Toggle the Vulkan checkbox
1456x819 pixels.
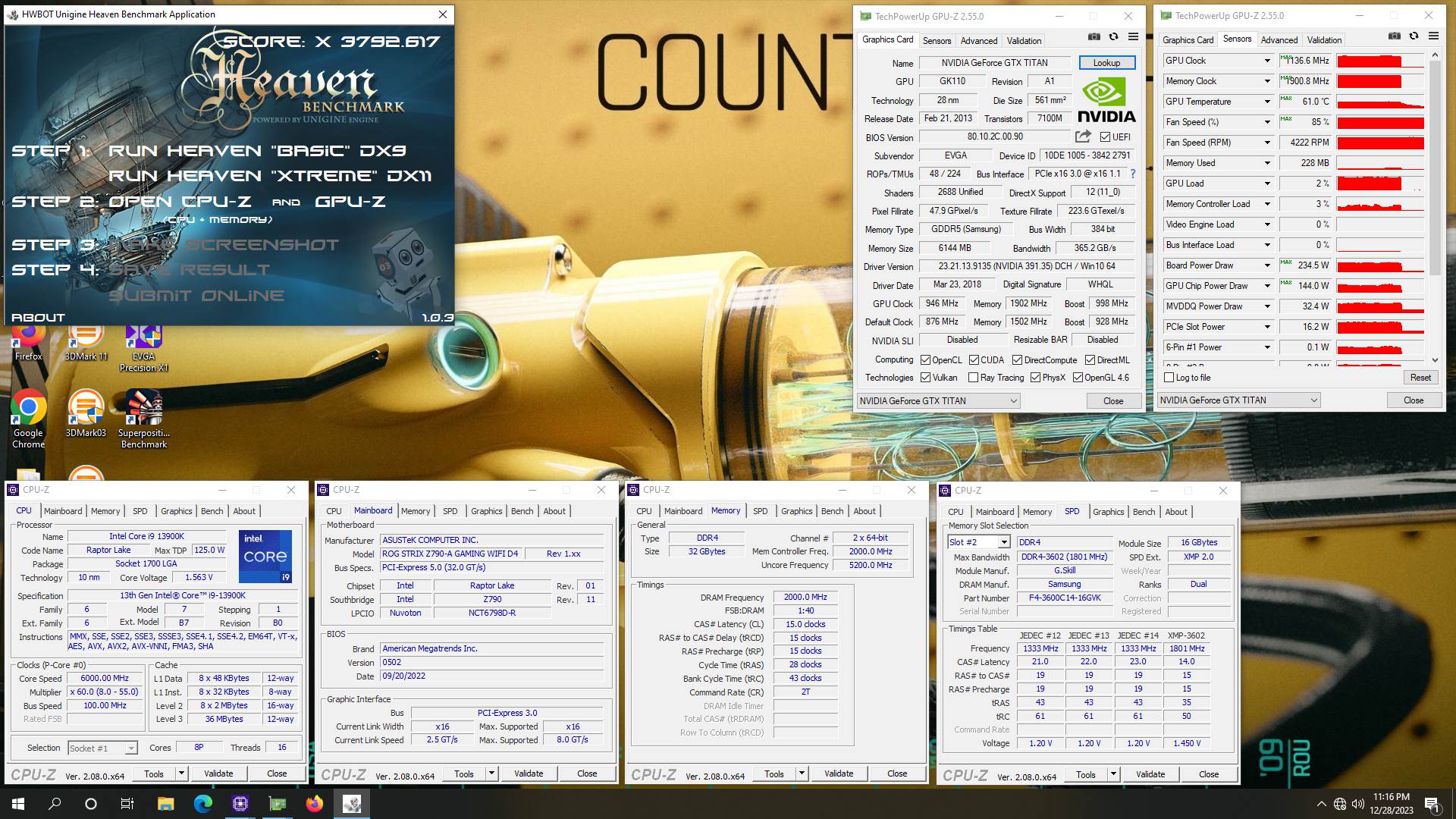(925, 378)
